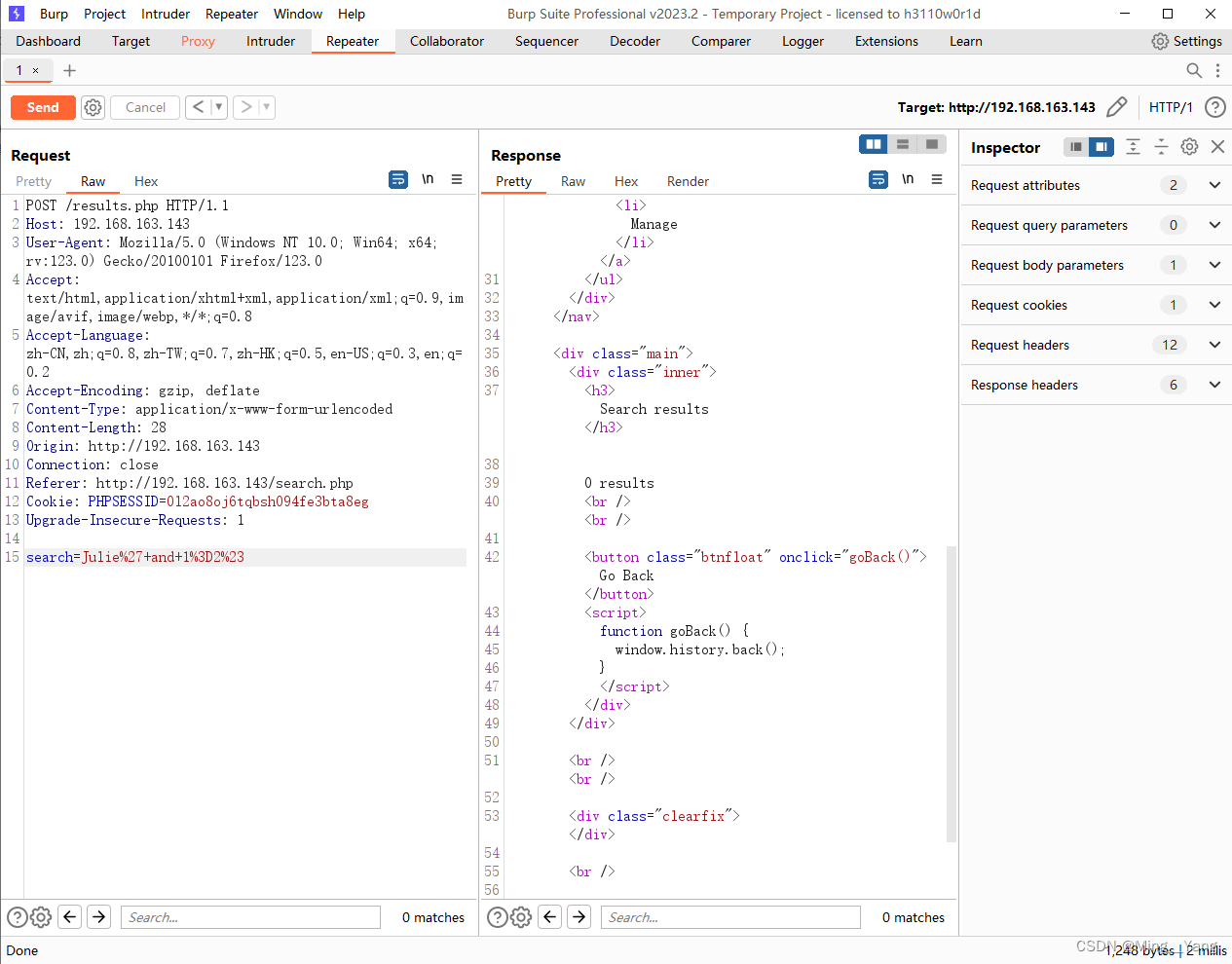Open request search settings gear

pos(41,917)
